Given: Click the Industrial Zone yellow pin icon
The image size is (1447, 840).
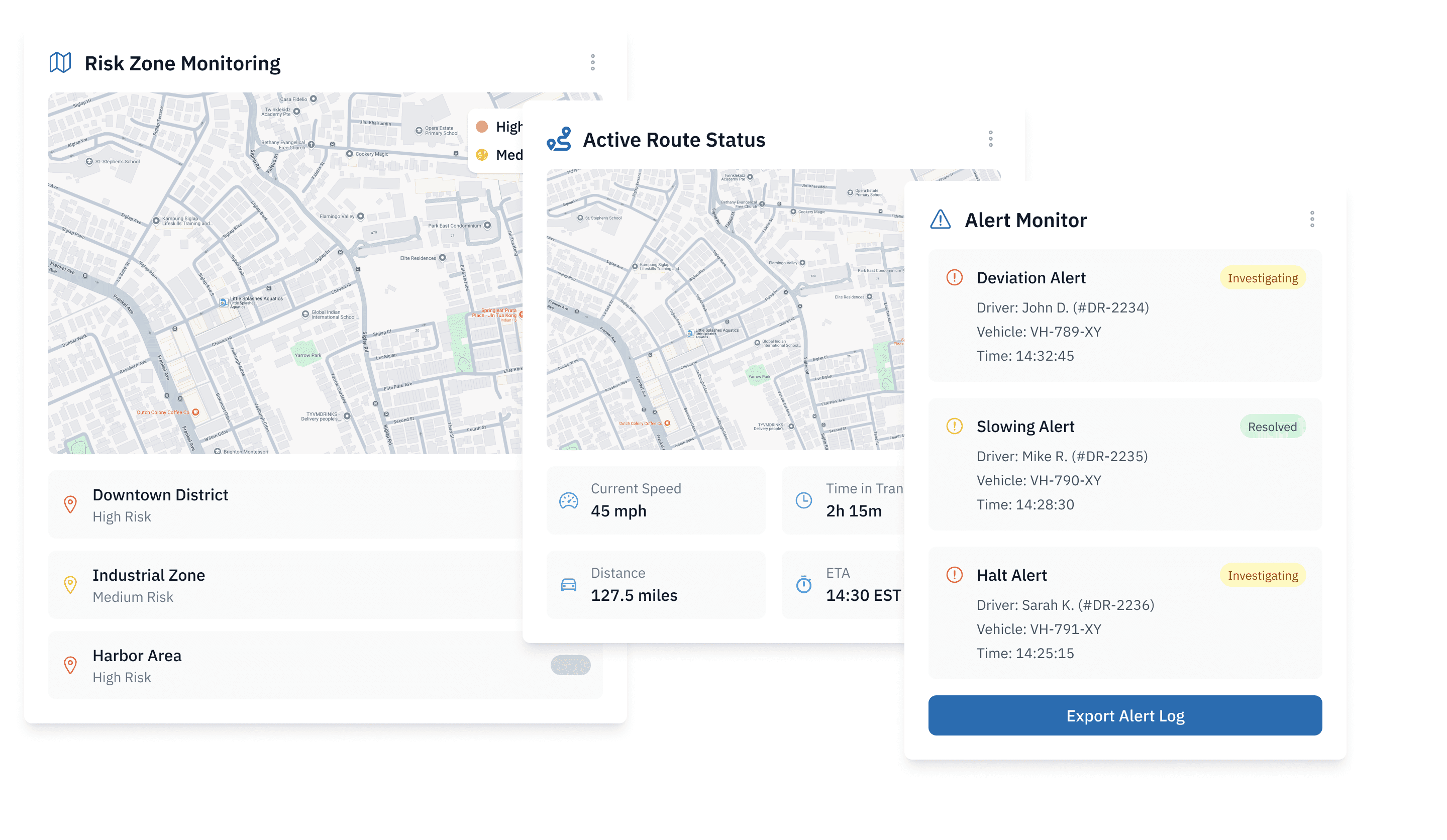Looking at the screenshot, I should pyautogui.click(x=70, y=585).
